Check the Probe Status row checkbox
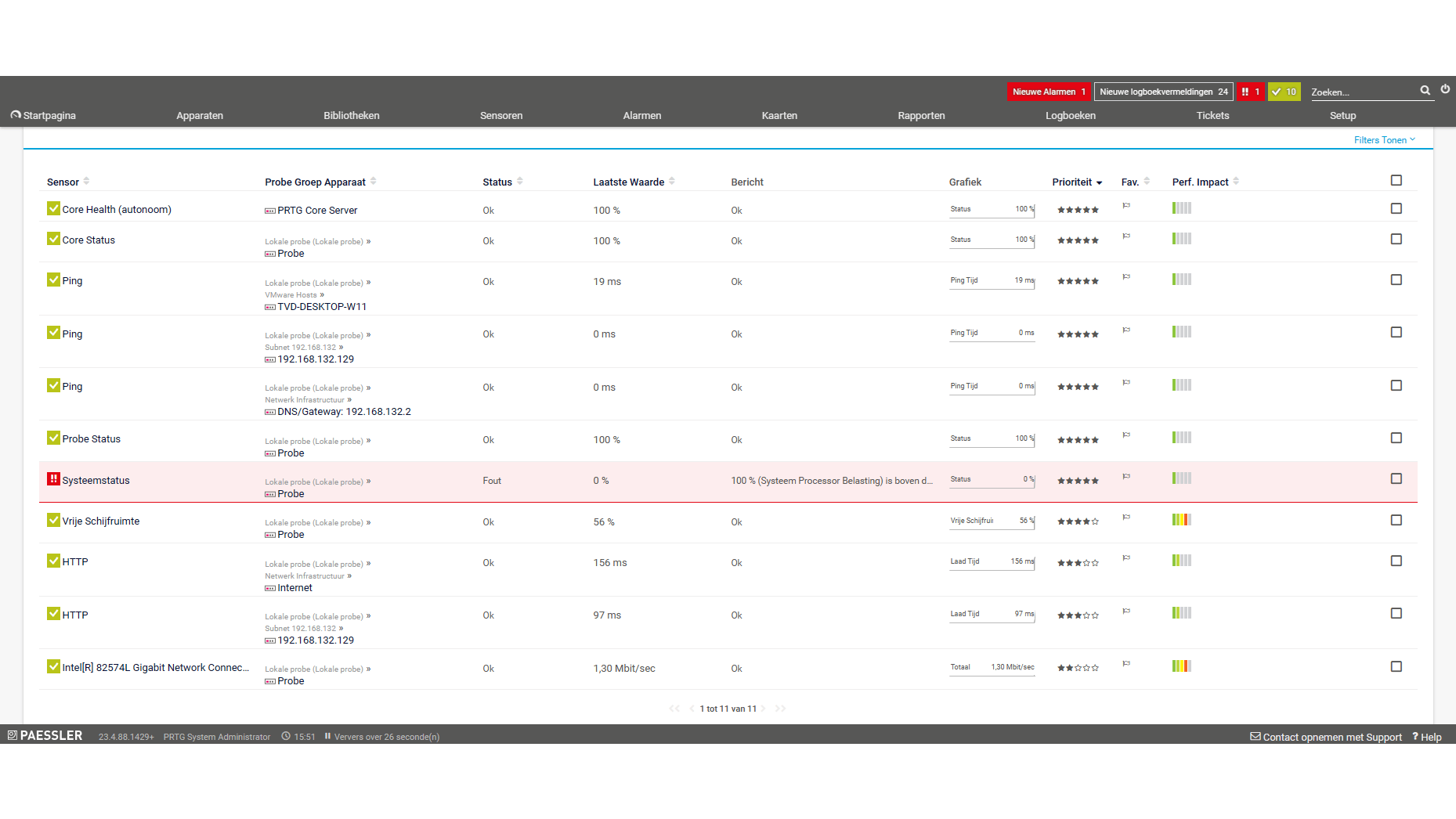The height and width of the screenshot is (819, 1456). tap(1396, 438)
